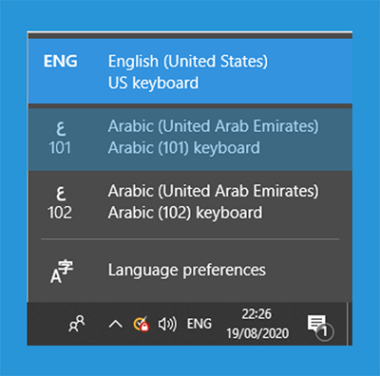Click the date 19/08/2020

pyautogui.click(x=257, y=333)
